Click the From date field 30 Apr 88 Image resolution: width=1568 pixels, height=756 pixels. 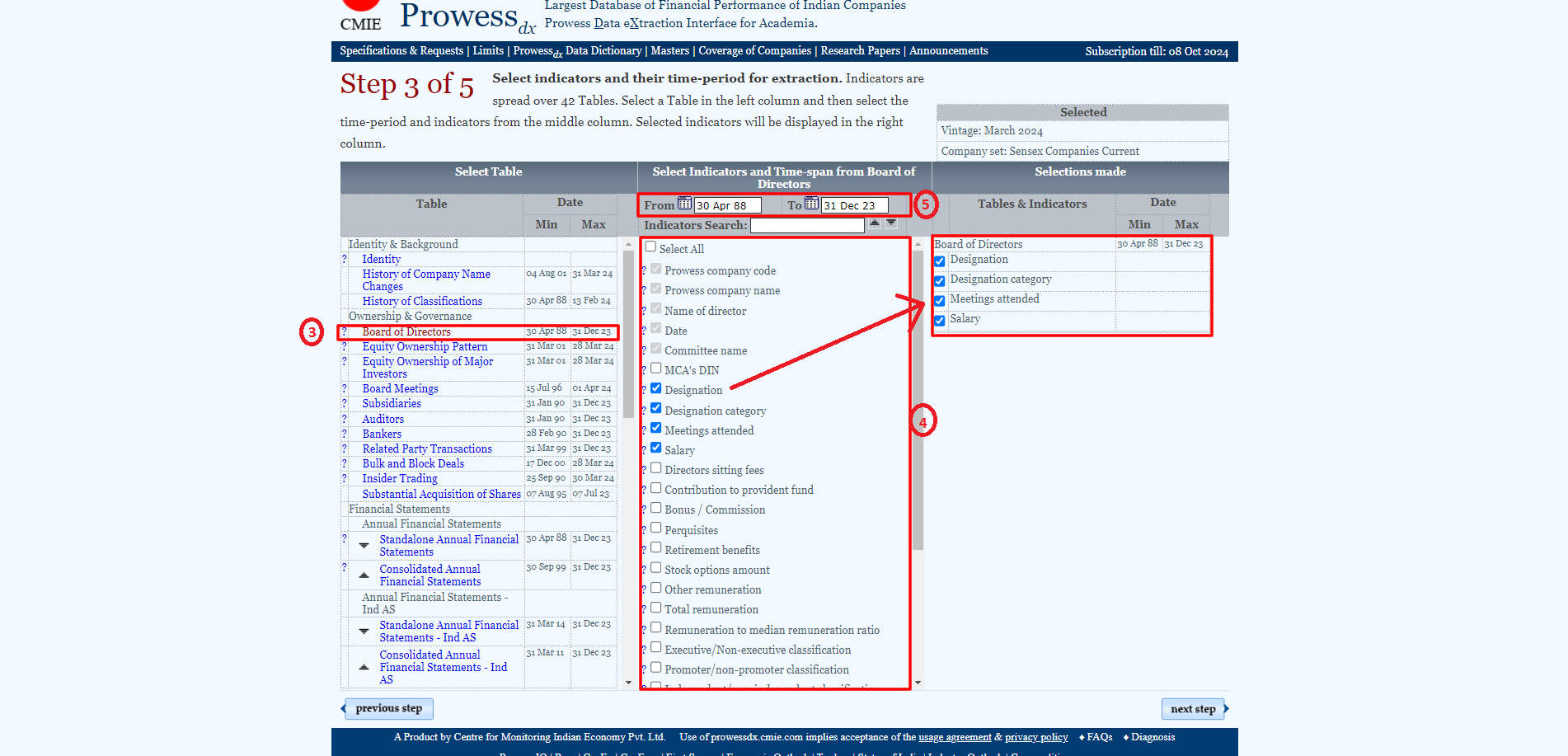pyautogui.click(x=727, y=205)
